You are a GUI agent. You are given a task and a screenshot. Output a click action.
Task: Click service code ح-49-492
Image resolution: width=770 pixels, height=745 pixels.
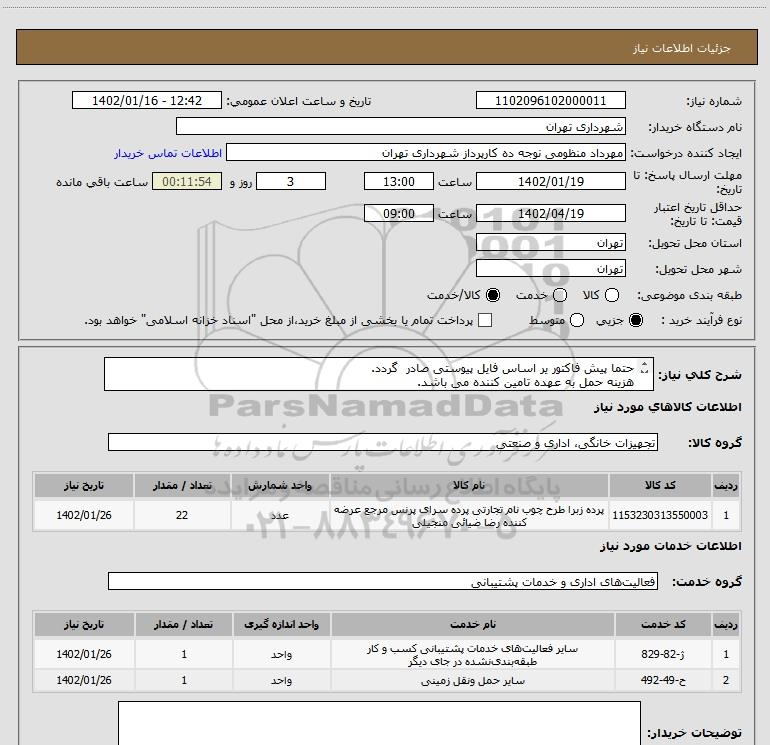(x=663, y=680)
